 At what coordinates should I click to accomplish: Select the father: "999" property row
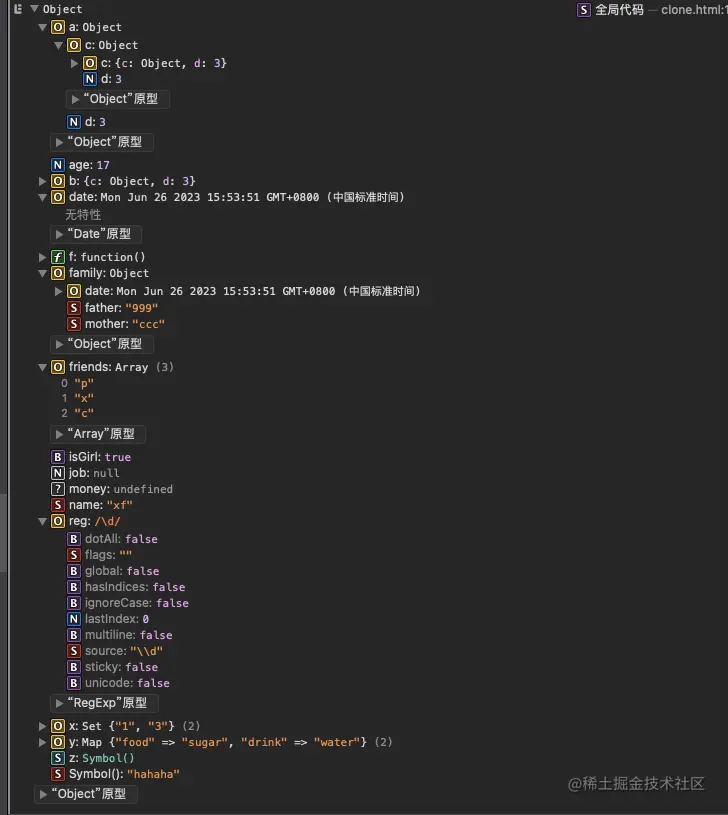[112, 308]
